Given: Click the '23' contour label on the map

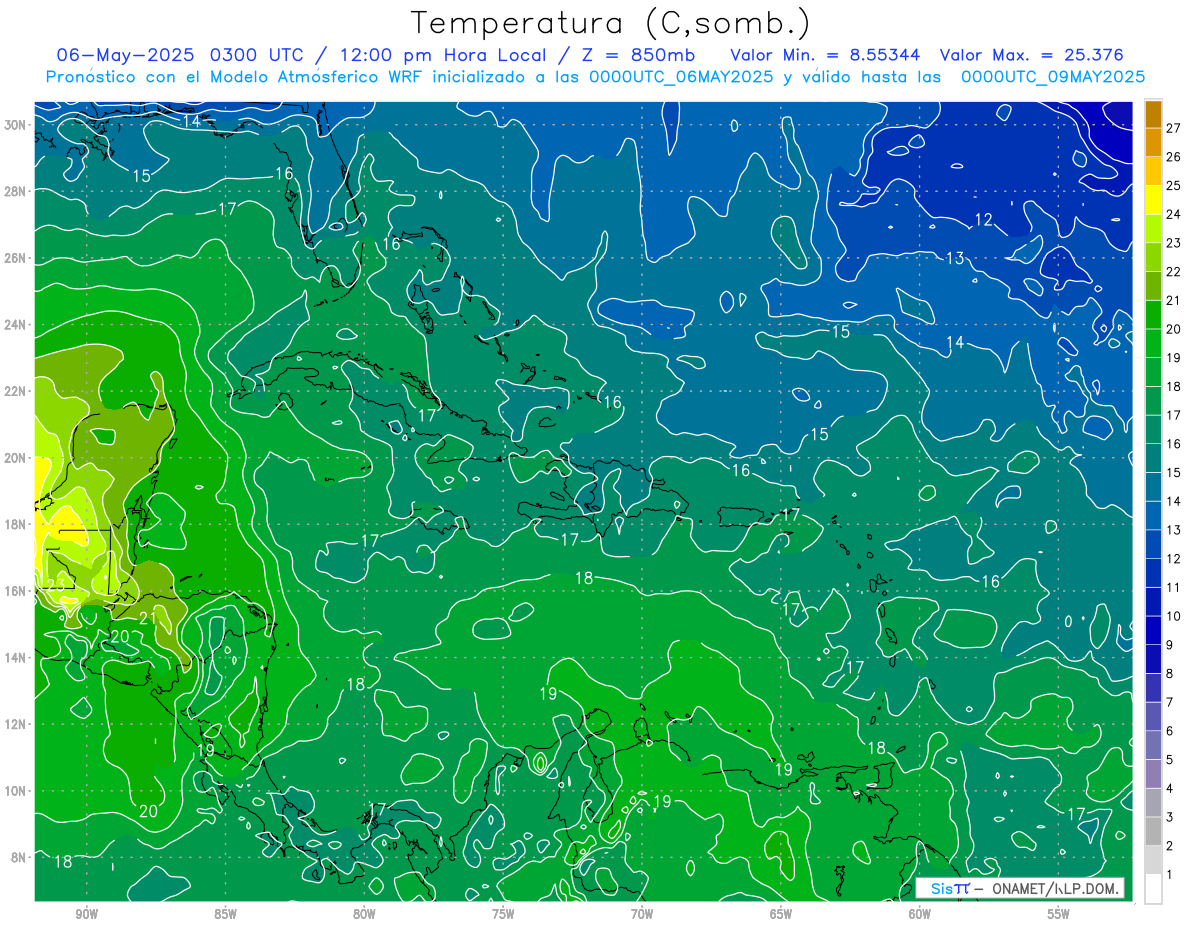Looking at the screenshot, I should pyautogui.click(x=56, y=585).
